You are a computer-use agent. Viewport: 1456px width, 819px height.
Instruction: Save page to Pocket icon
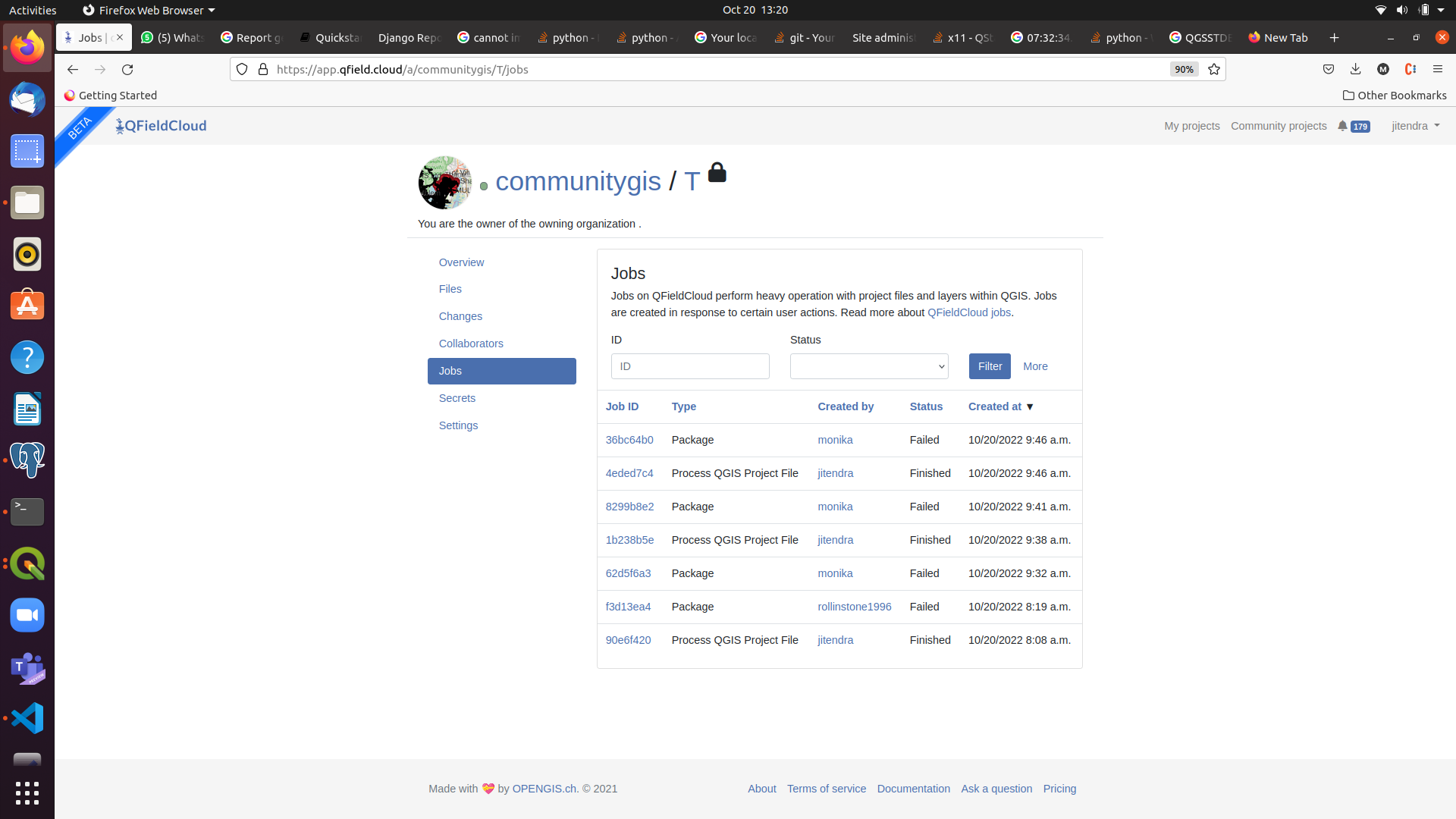coord(1329,69)
